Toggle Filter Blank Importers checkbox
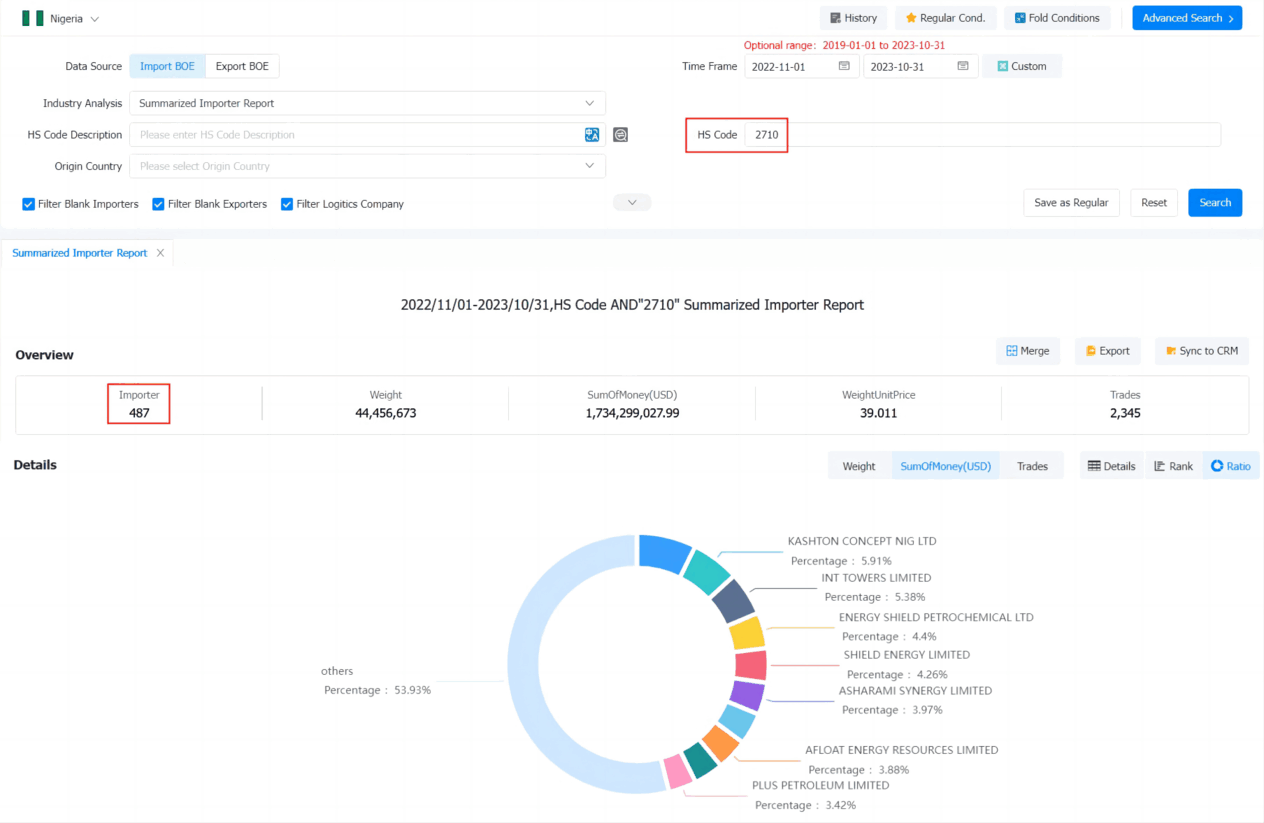Screen dimensions: 1264x823 pyautogui.click(x=28, y=204)
